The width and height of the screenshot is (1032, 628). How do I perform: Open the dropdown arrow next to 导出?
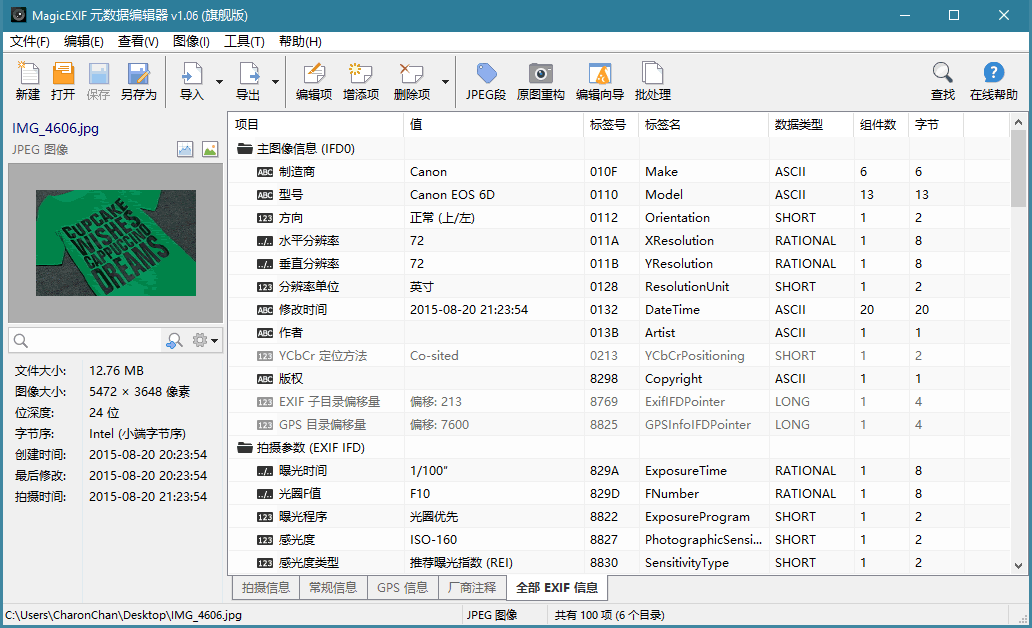[275, 82]
